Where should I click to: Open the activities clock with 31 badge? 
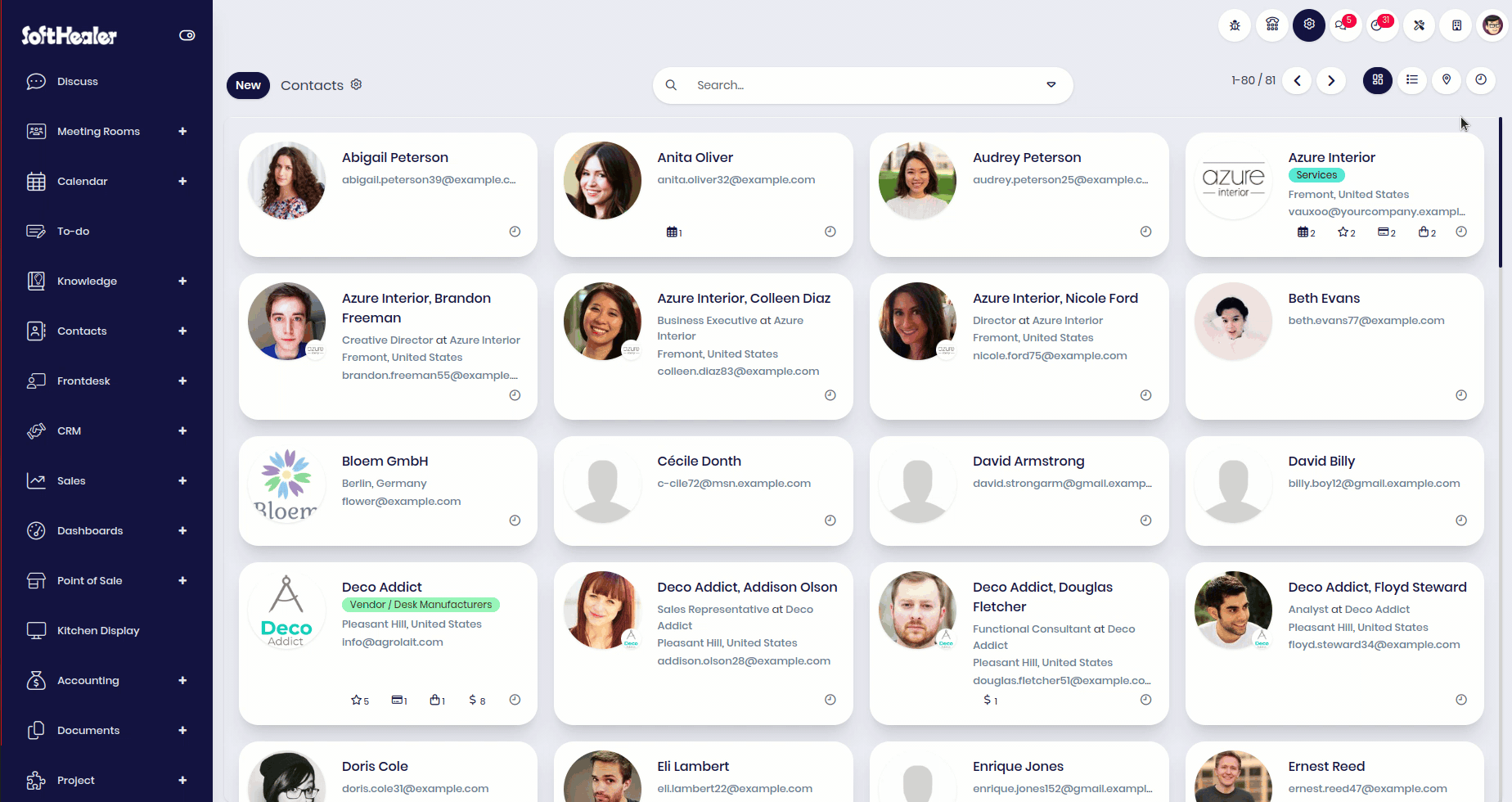[x=1379, y=25]
